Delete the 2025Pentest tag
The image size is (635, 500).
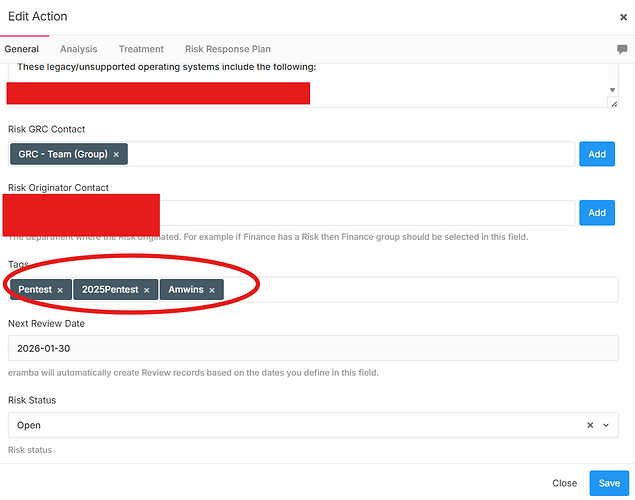coord(146,290)
